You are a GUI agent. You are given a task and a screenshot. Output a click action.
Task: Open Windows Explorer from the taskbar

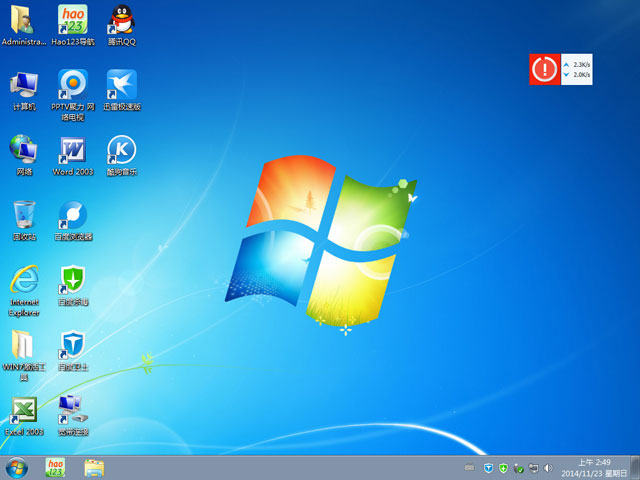[x=94, y=468]
